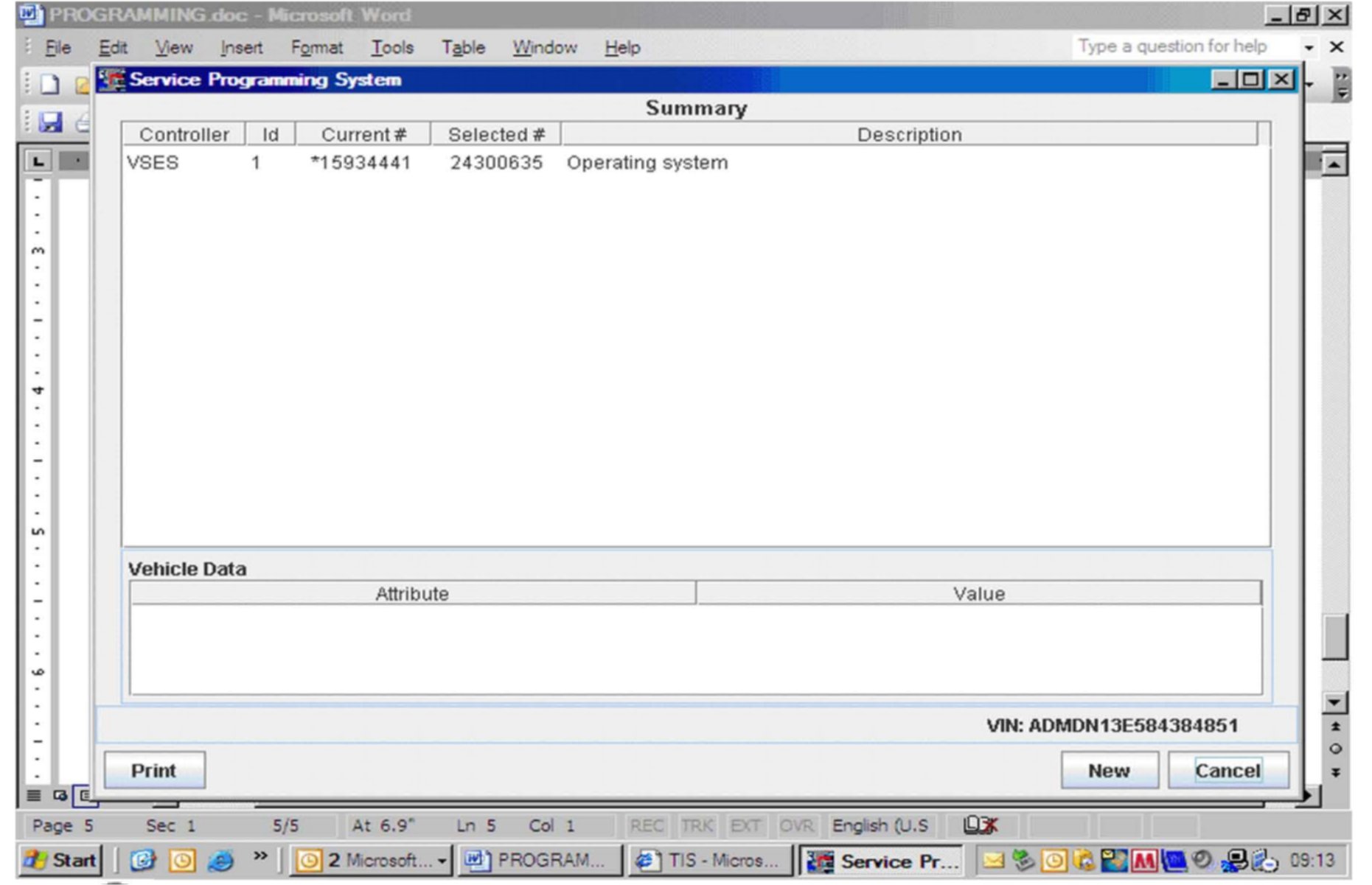Image resolution: width=1372 pixels, height=885 pixels.
Task: Click the New button in the dialog
Action: tap(1108, 771)
